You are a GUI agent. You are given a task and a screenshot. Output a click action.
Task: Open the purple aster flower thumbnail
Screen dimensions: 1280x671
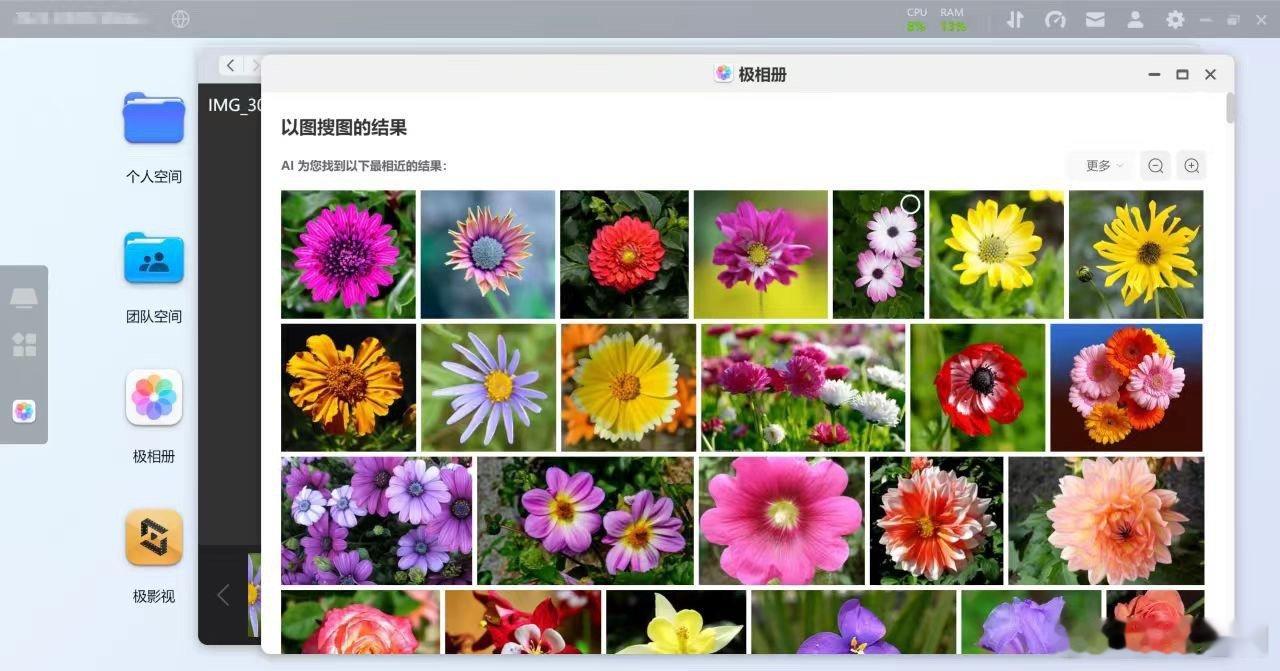[488, 387]
